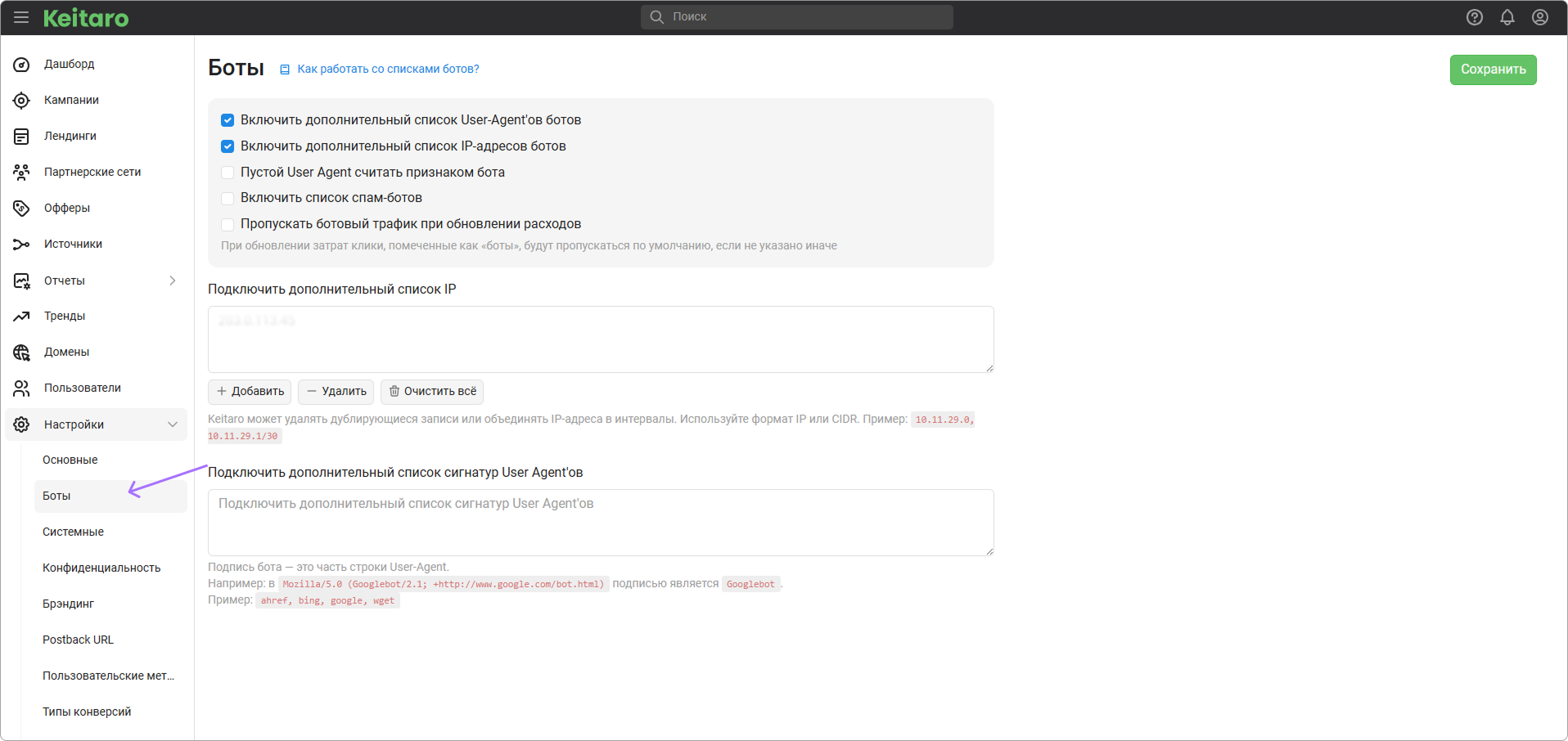Click the help question mark icon

1474,17
